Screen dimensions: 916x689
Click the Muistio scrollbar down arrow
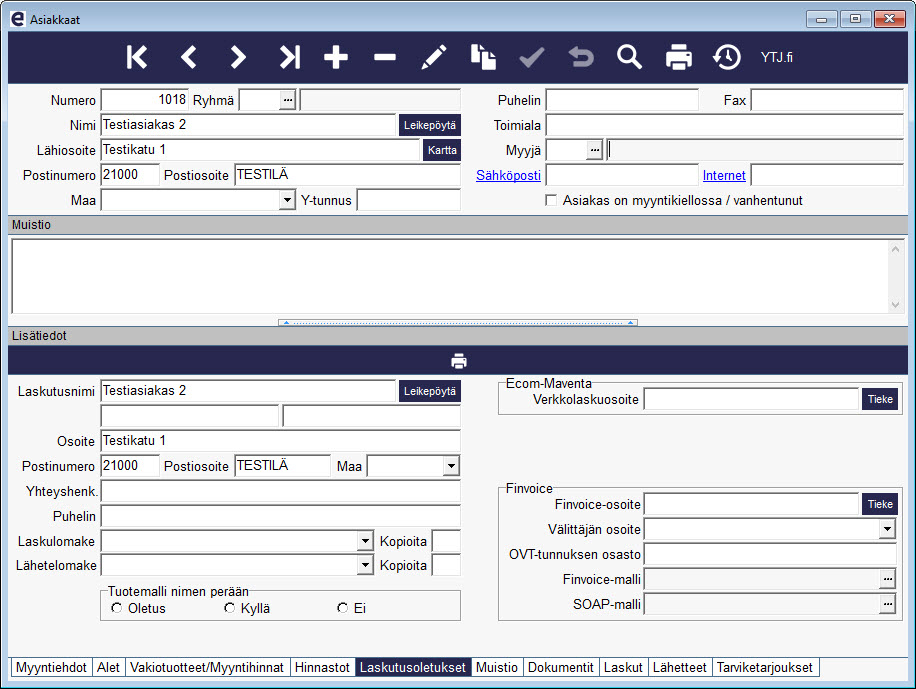[x=895, y=304]
